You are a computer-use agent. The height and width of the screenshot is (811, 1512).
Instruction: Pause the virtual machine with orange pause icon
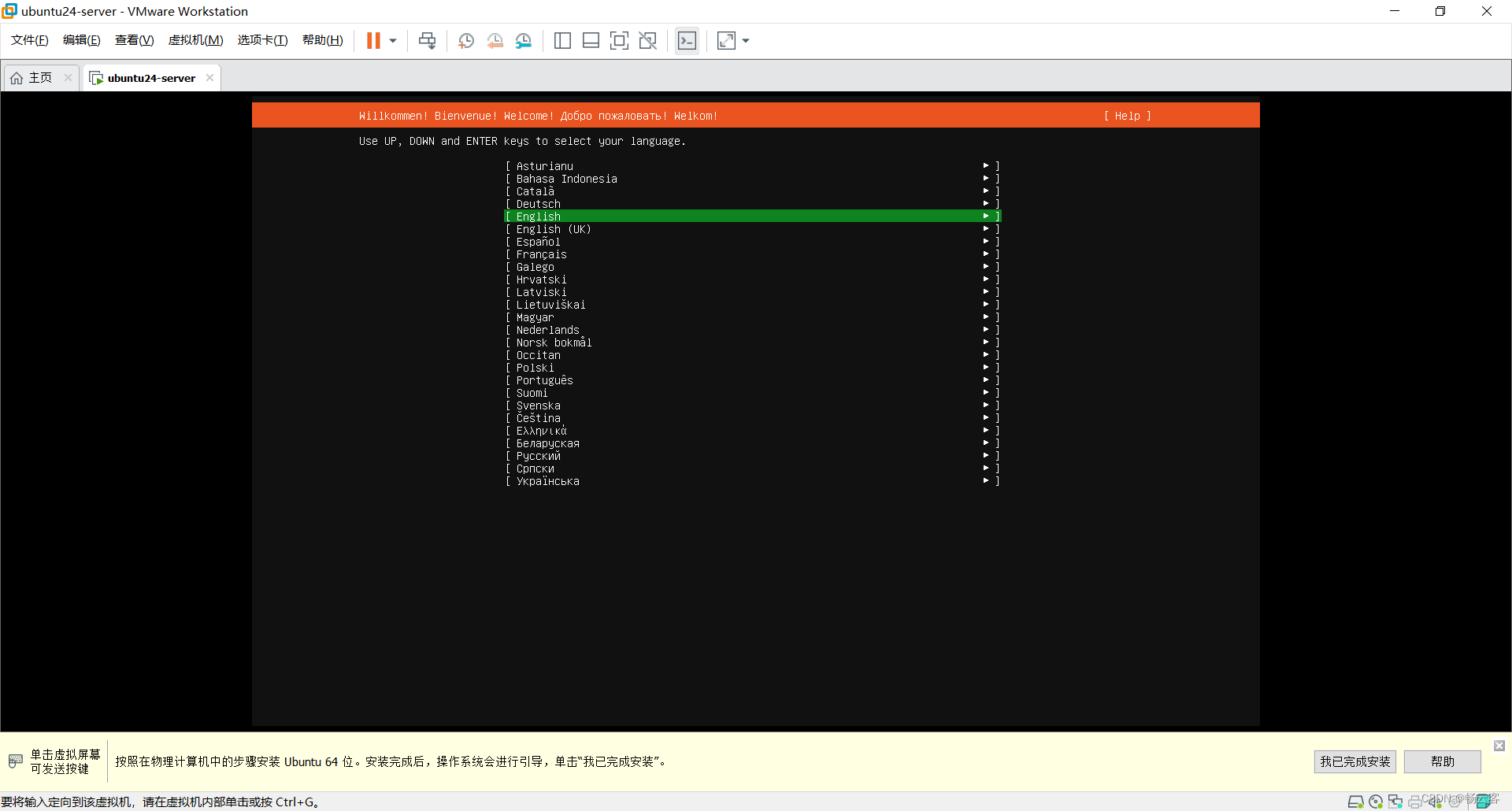pyautogui.click(x=373, y=40)
